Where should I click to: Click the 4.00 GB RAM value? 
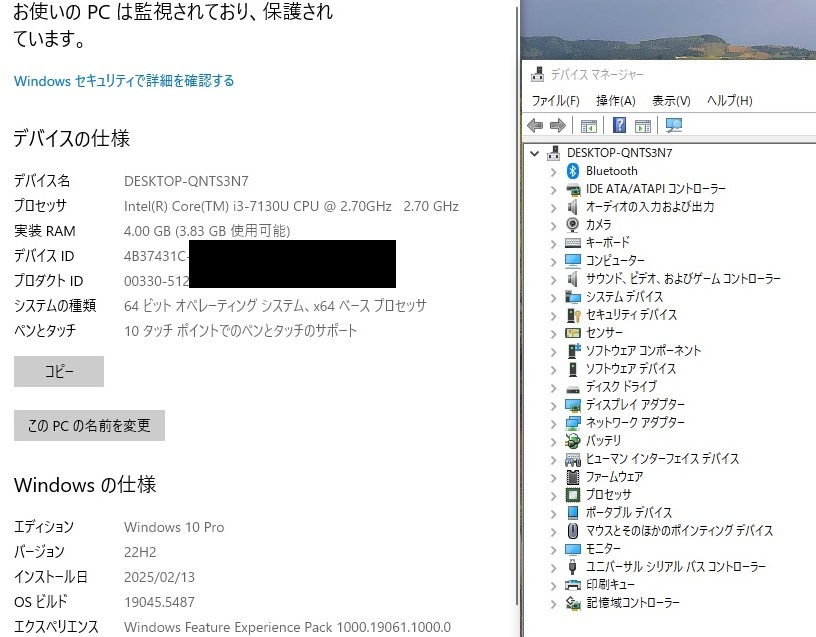click(207, 231)
